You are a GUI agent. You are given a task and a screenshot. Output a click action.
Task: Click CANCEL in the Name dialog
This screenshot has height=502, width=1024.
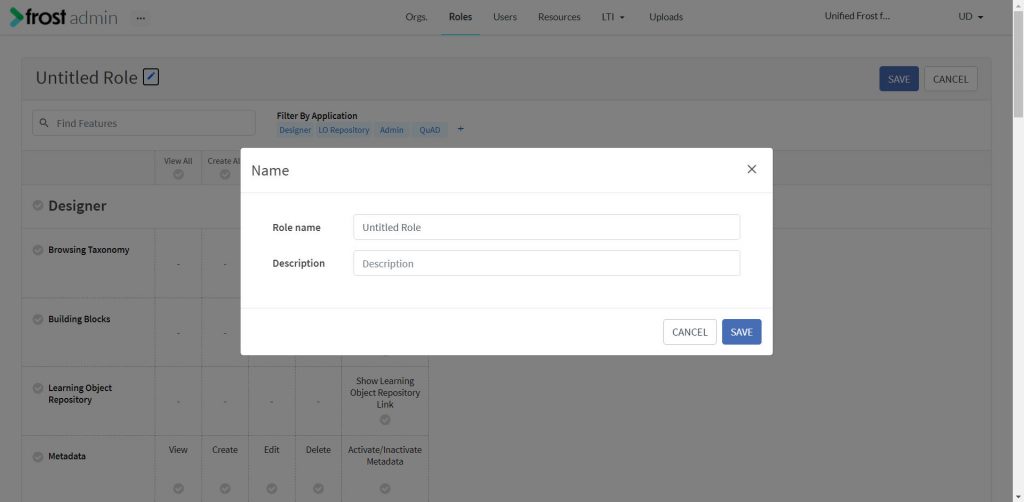(690, 332)
